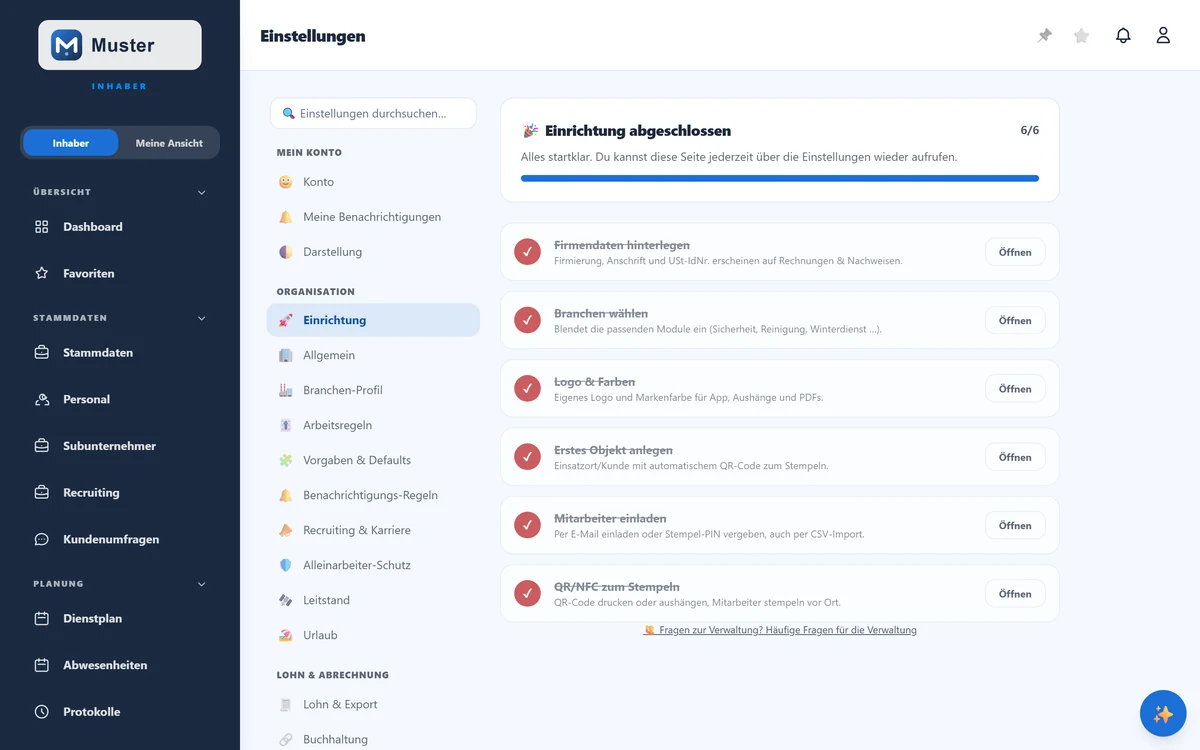Image resolution: width=1200 pixels, height=750 pixels.
Task: Open Lohn & Export settings
Action: (373, 704)
